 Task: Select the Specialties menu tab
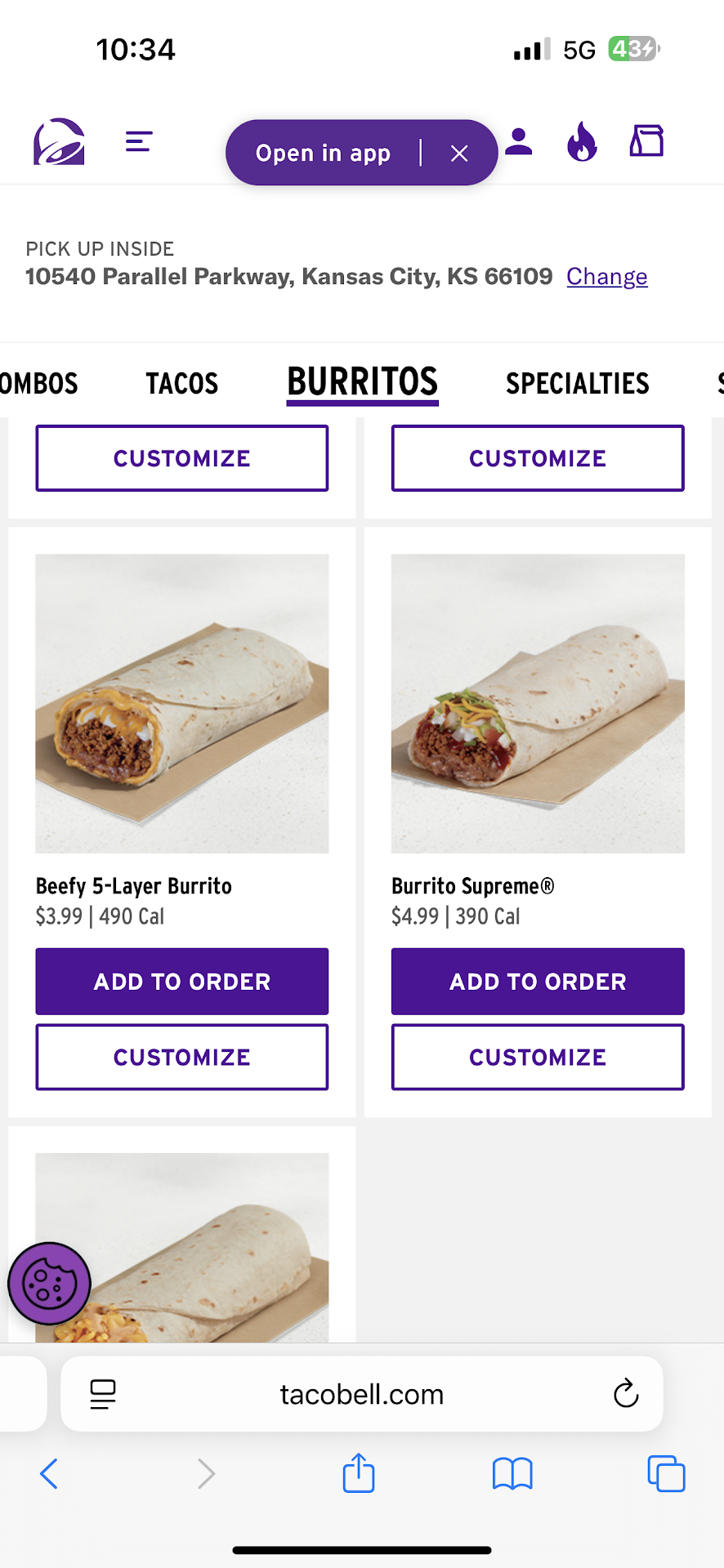[577, 383]
